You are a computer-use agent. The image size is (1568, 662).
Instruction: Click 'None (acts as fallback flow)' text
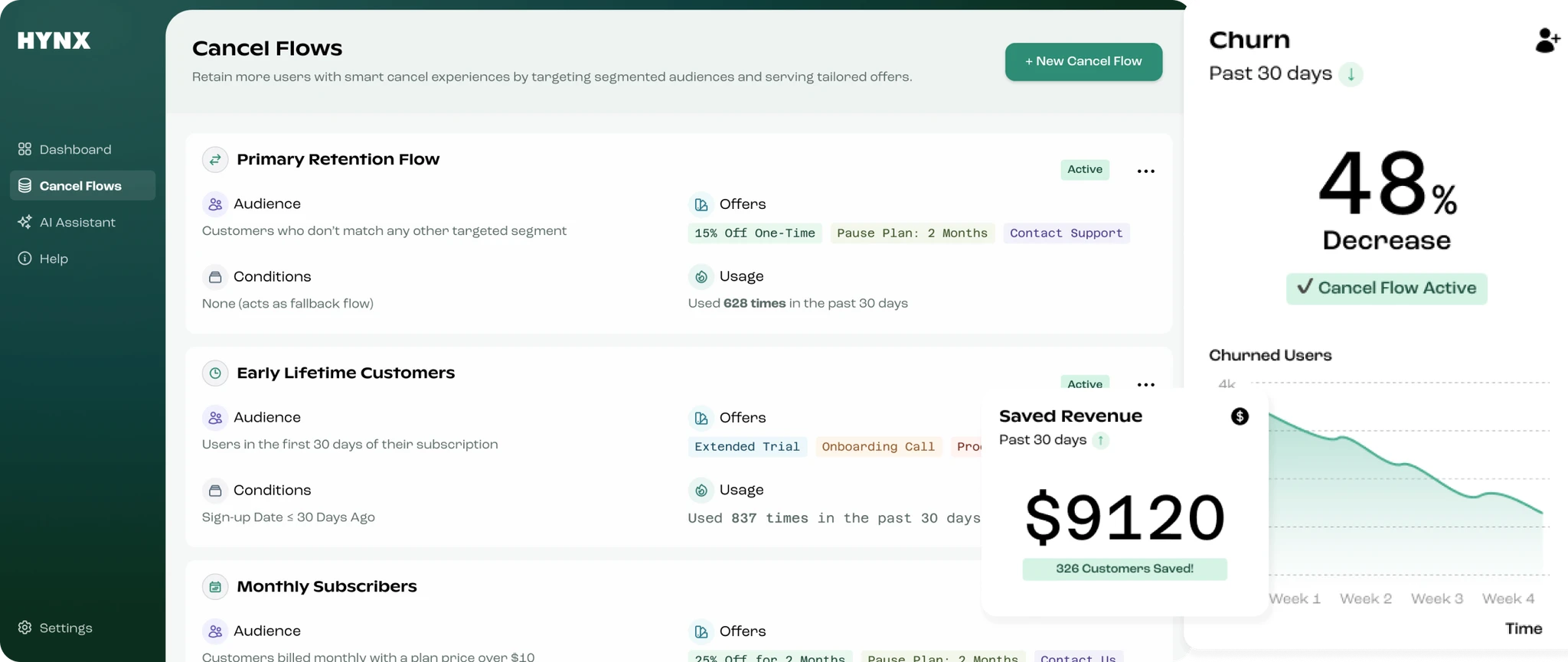pyautogui.click(x=288, y=304)
